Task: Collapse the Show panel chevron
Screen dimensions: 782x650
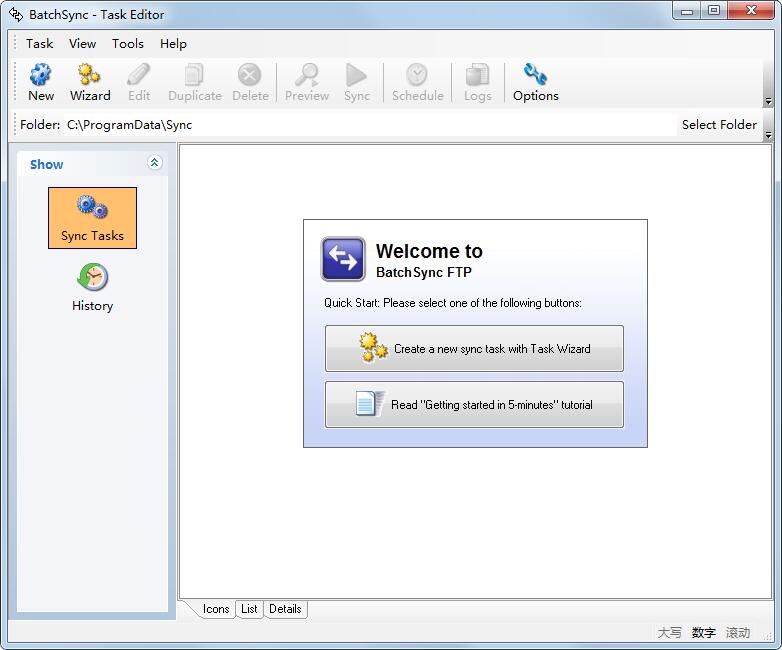Action: [x=154, y=163]
